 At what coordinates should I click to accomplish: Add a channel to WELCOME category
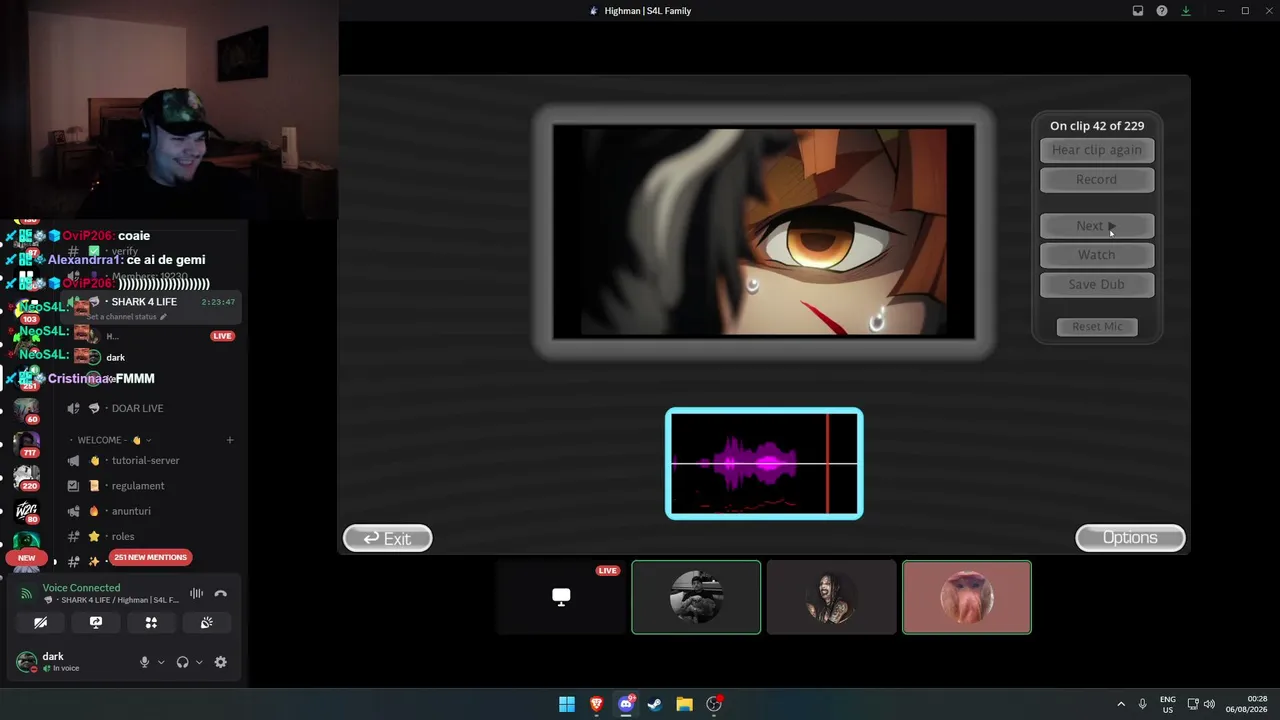point(230,440)
